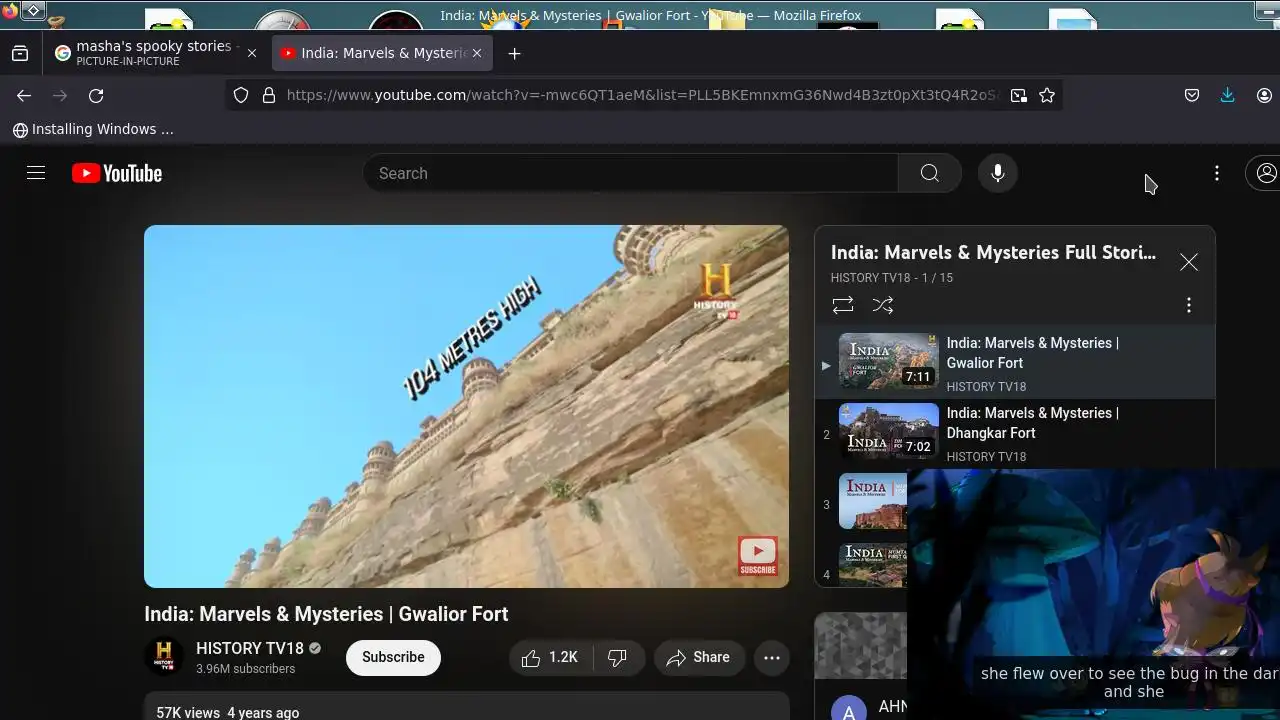Open Firefox account icon
This screenshot has height=720, width=1280.
point(1264,95)
